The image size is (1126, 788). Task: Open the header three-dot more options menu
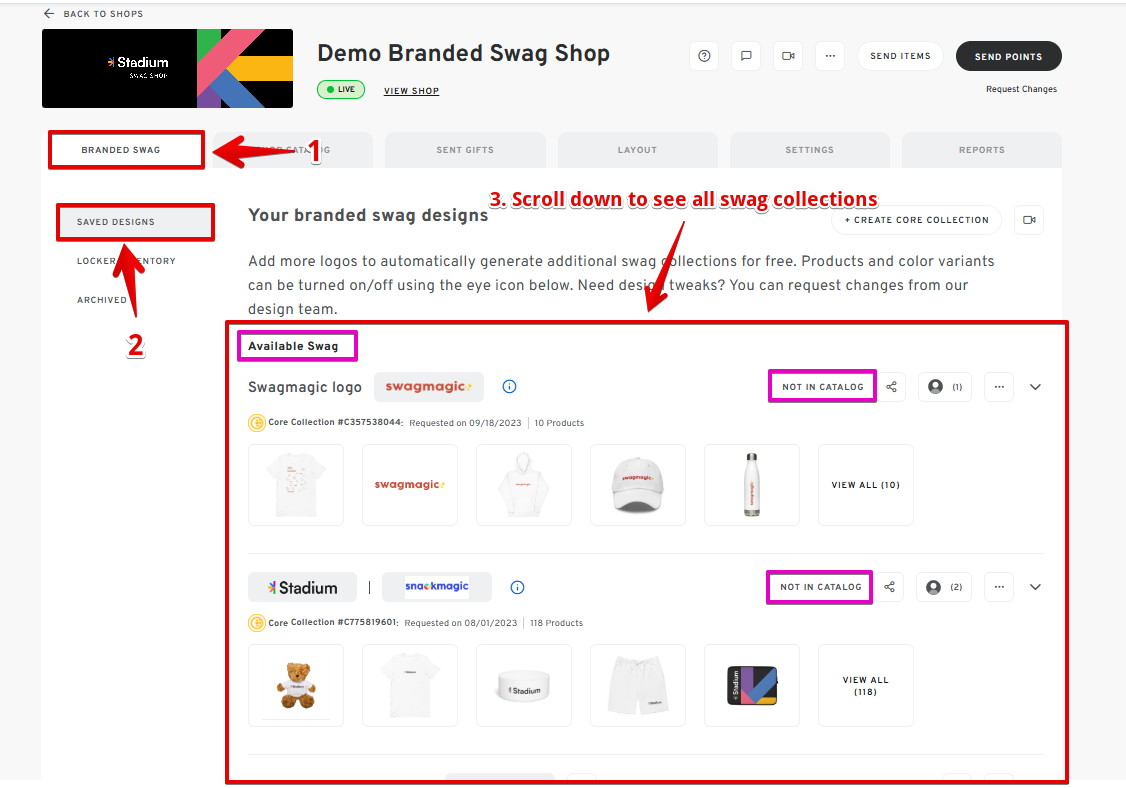pos(830,56)
